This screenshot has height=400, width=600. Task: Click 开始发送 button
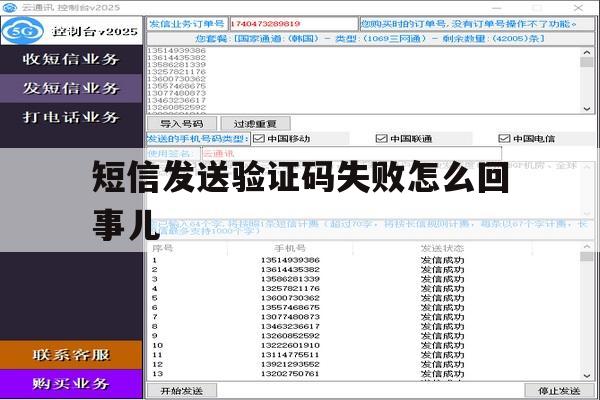point(182,391)
